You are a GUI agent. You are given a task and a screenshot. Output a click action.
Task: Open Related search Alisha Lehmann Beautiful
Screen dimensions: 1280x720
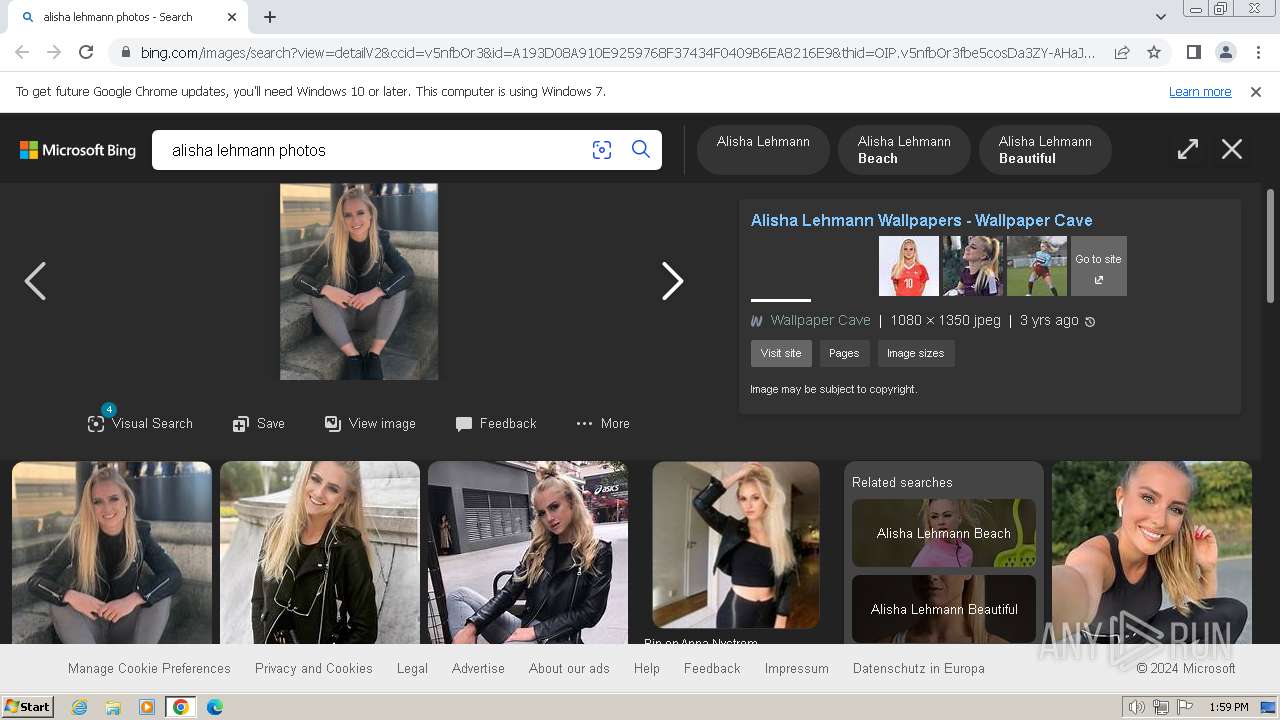point(944,609)
